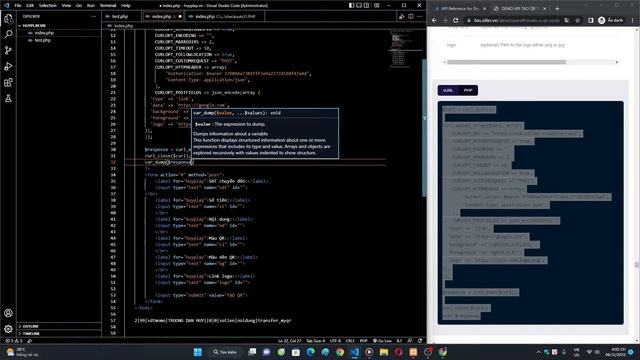The height and width of the screenshot is (360, 640).
Task: Click the PHP language mode status item
Action: point(364,341)
